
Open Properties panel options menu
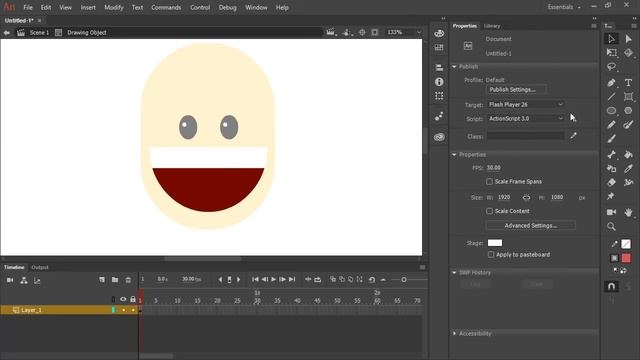coord(594,26)
